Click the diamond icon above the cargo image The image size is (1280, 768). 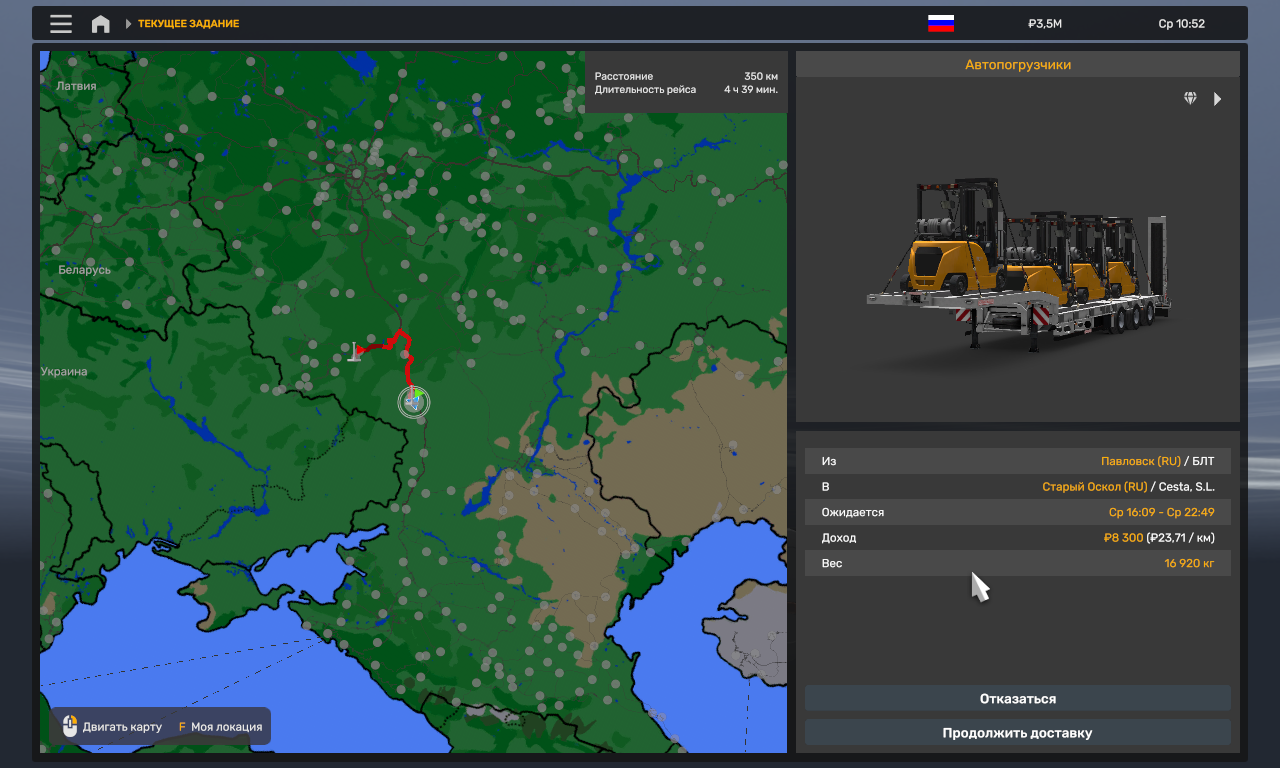click(1190, 99)
